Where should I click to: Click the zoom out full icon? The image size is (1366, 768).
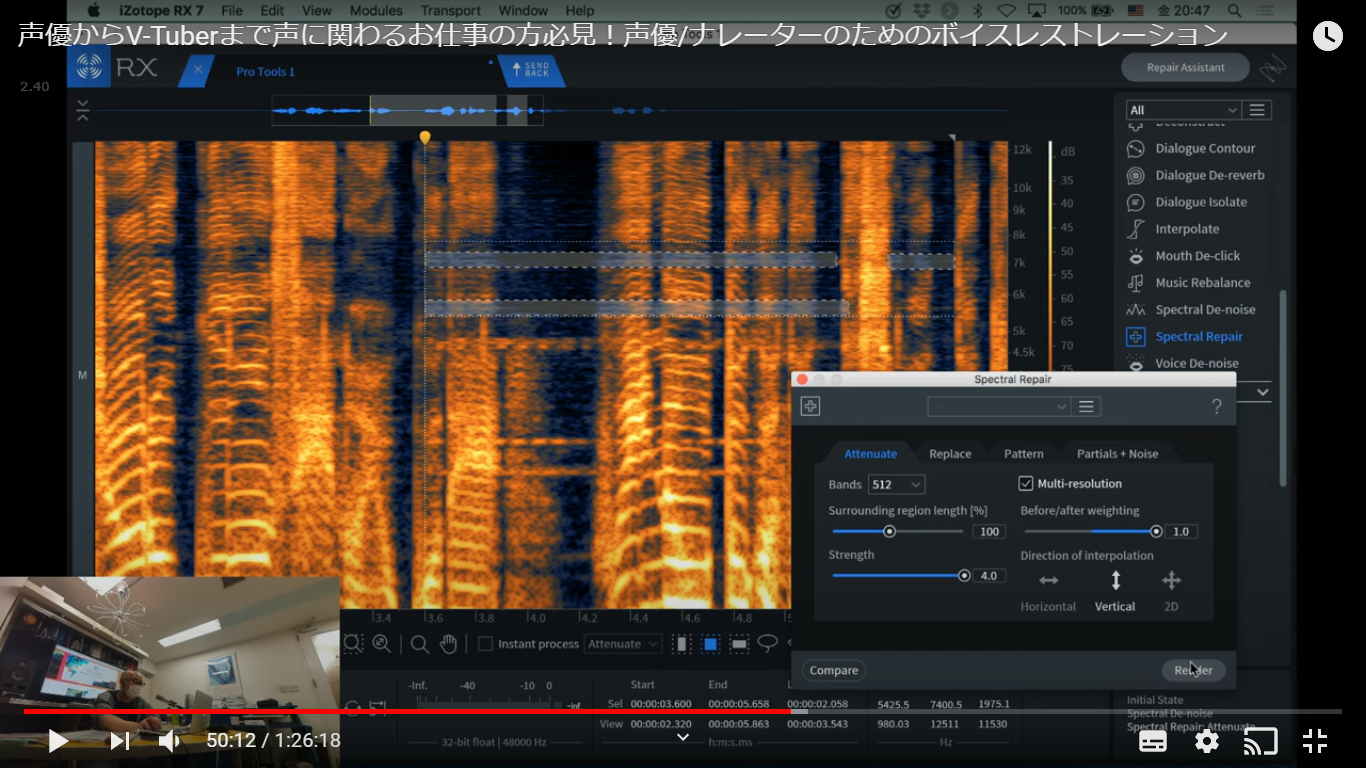[x=381, y=644]
